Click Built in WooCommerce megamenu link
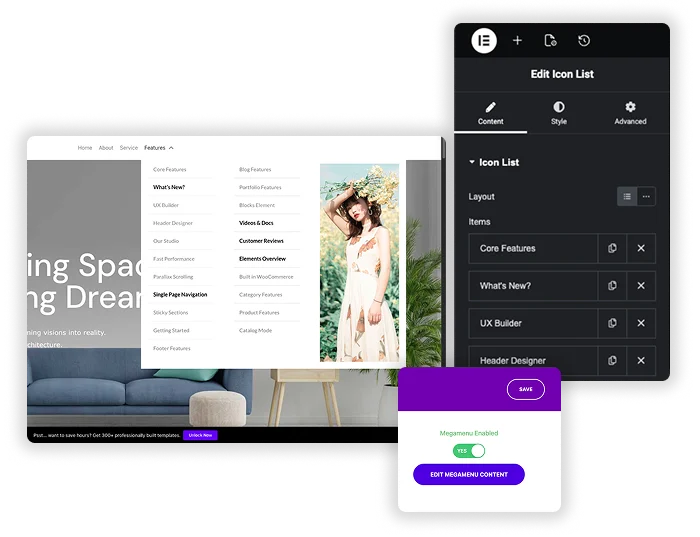Screen dimensions: 700x537 coord(266,277)
